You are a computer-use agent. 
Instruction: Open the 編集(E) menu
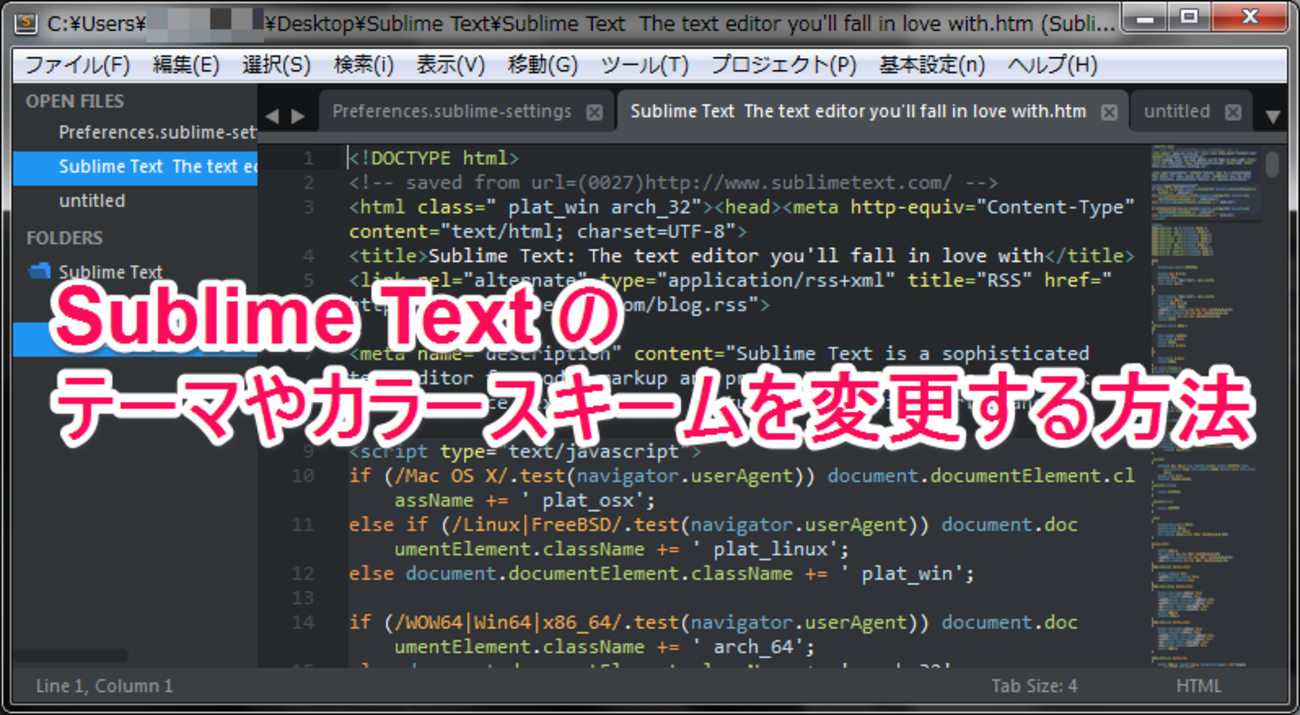[186, 65]
